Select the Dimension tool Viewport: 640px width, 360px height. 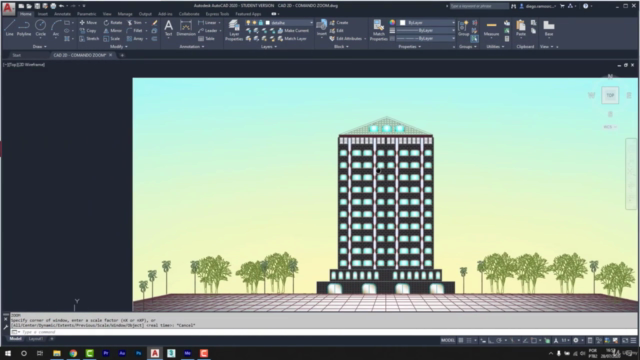pyautogui.click(x=186, y=28)
